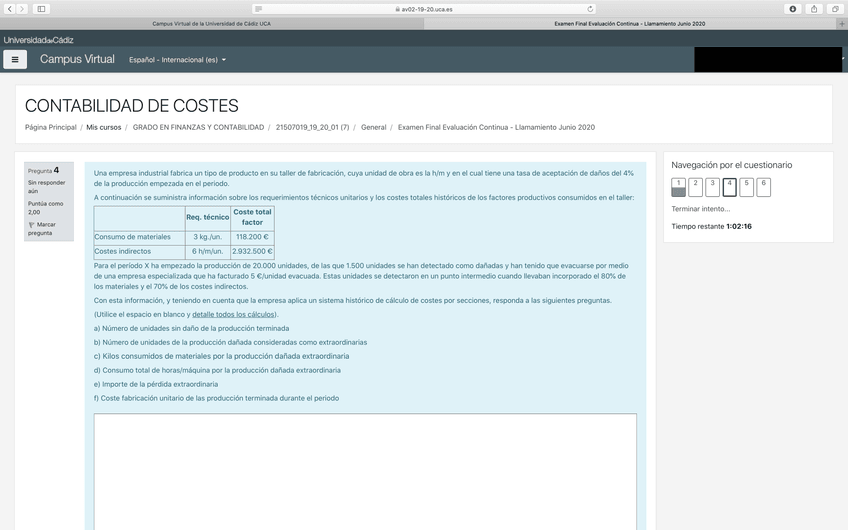The height and width of the screenshot is (530, 848).
Task: Flag question with Marcar pregunta icon
Action: (x=31, y=224)
